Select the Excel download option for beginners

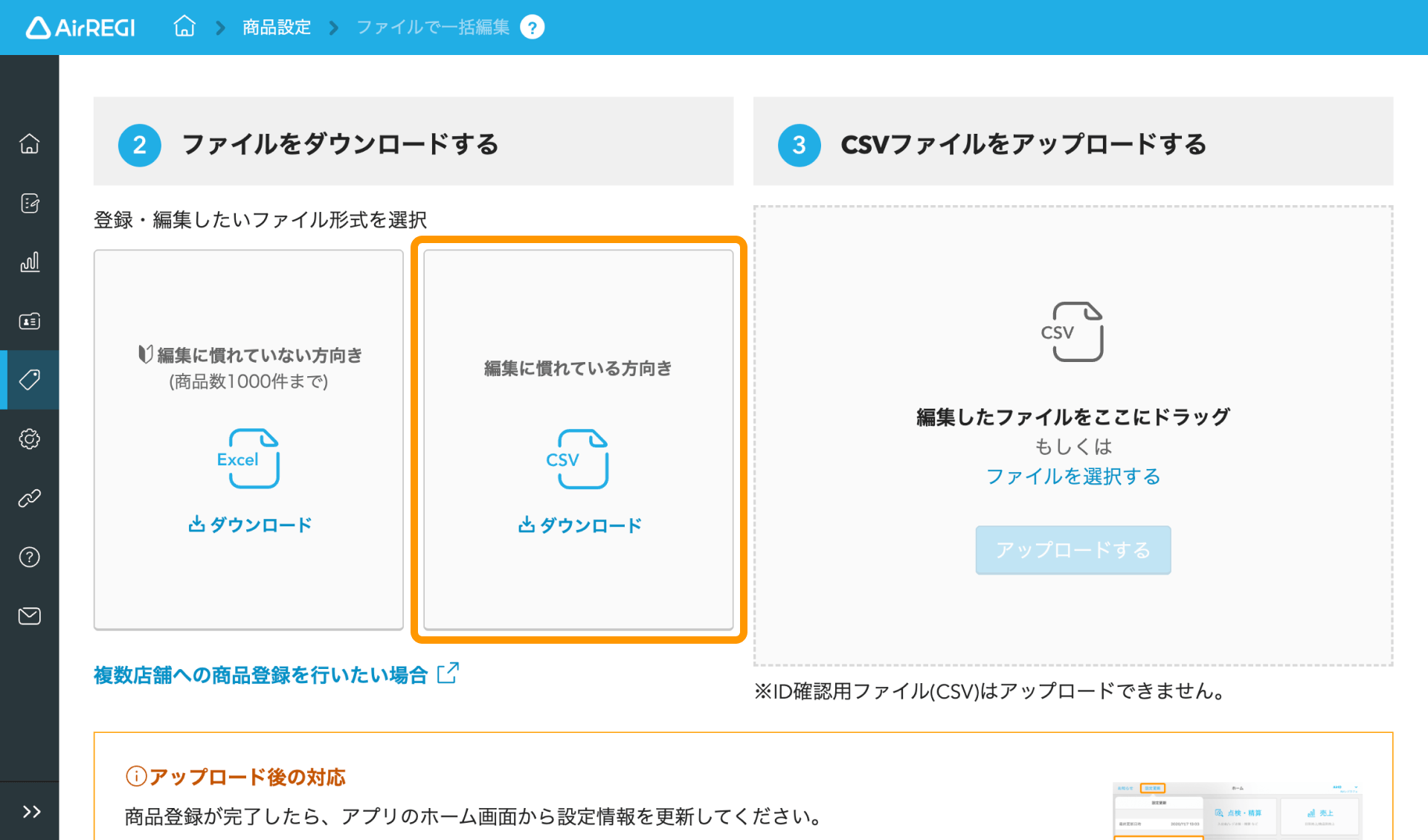(248, 440)
